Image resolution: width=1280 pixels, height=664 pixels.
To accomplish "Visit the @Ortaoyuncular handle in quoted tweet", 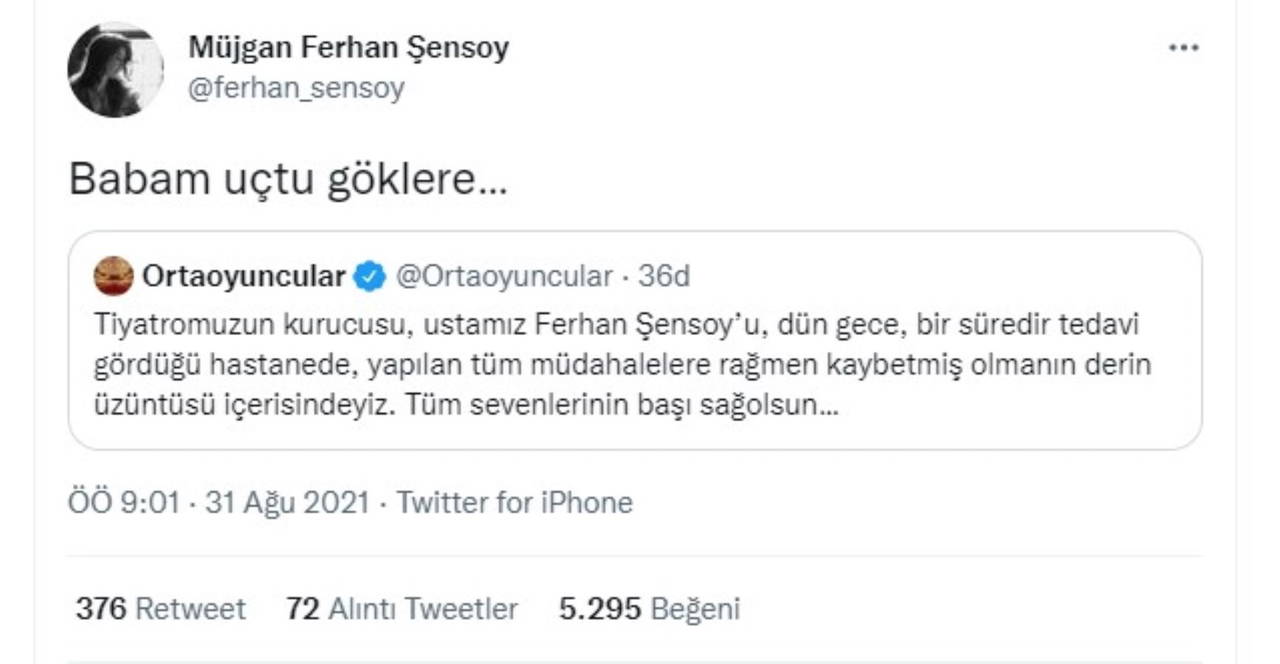I will tap(504, 277).
